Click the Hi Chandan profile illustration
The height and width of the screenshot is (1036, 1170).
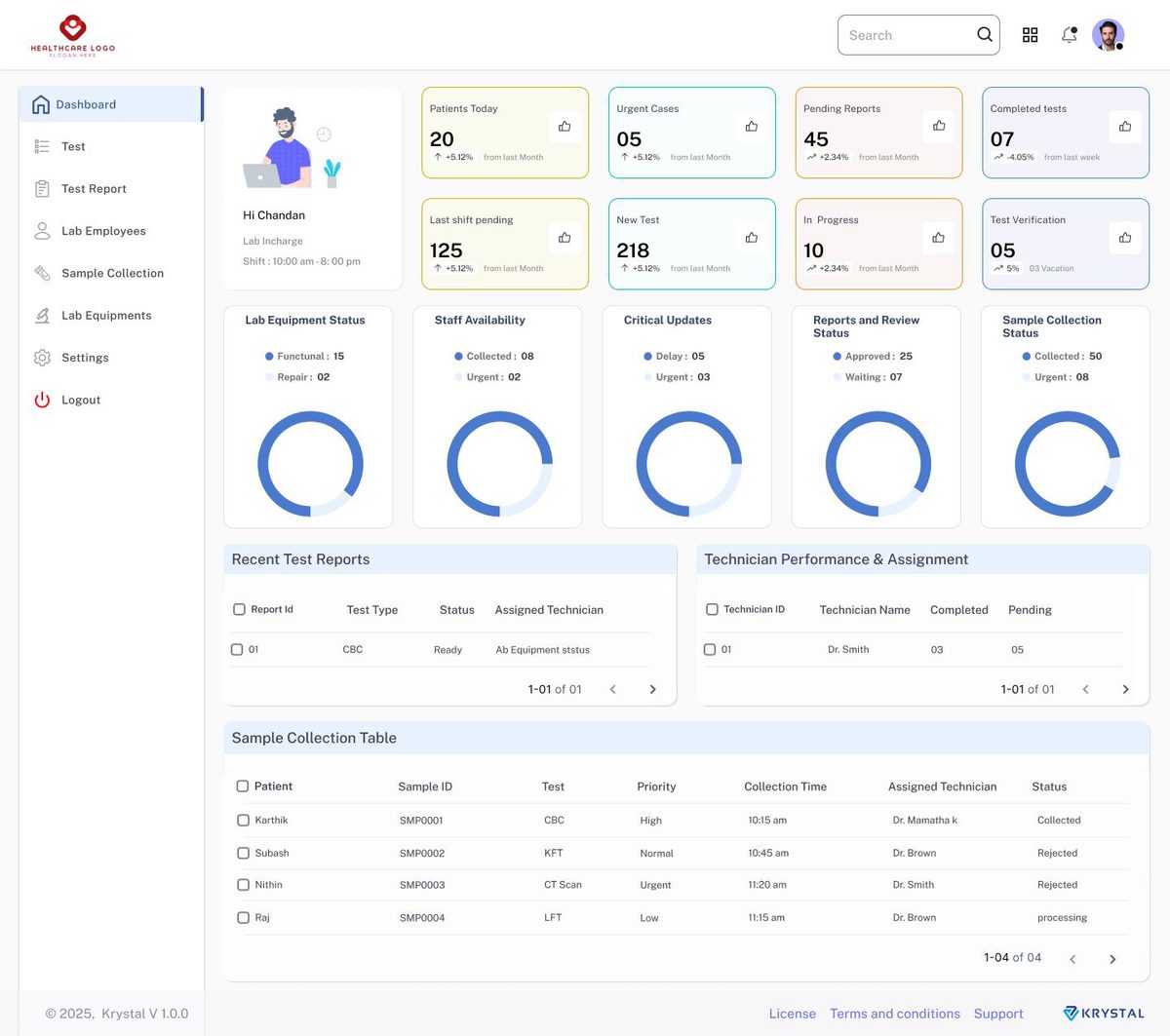292,148
